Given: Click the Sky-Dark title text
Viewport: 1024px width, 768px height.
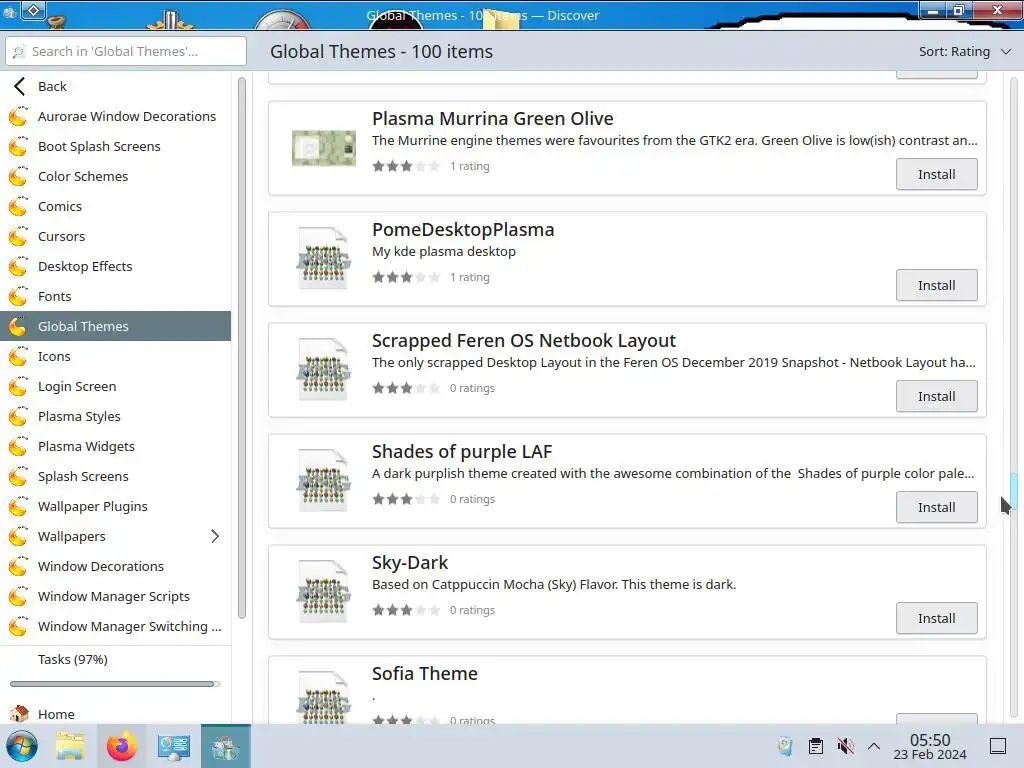Looking at the screenshot, I should click(410, 562).
